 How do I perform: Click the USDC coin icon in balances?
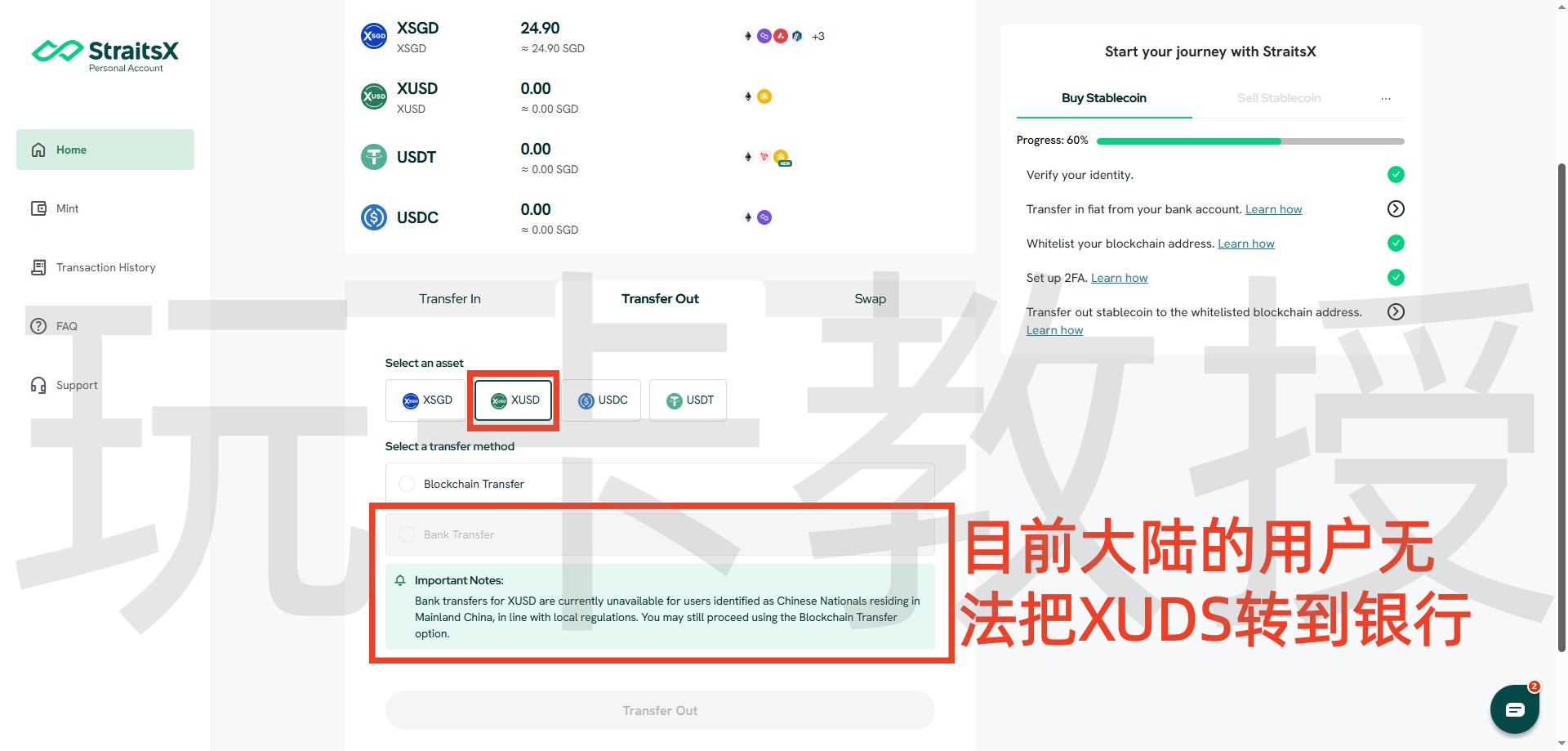[x=374, y=217]
